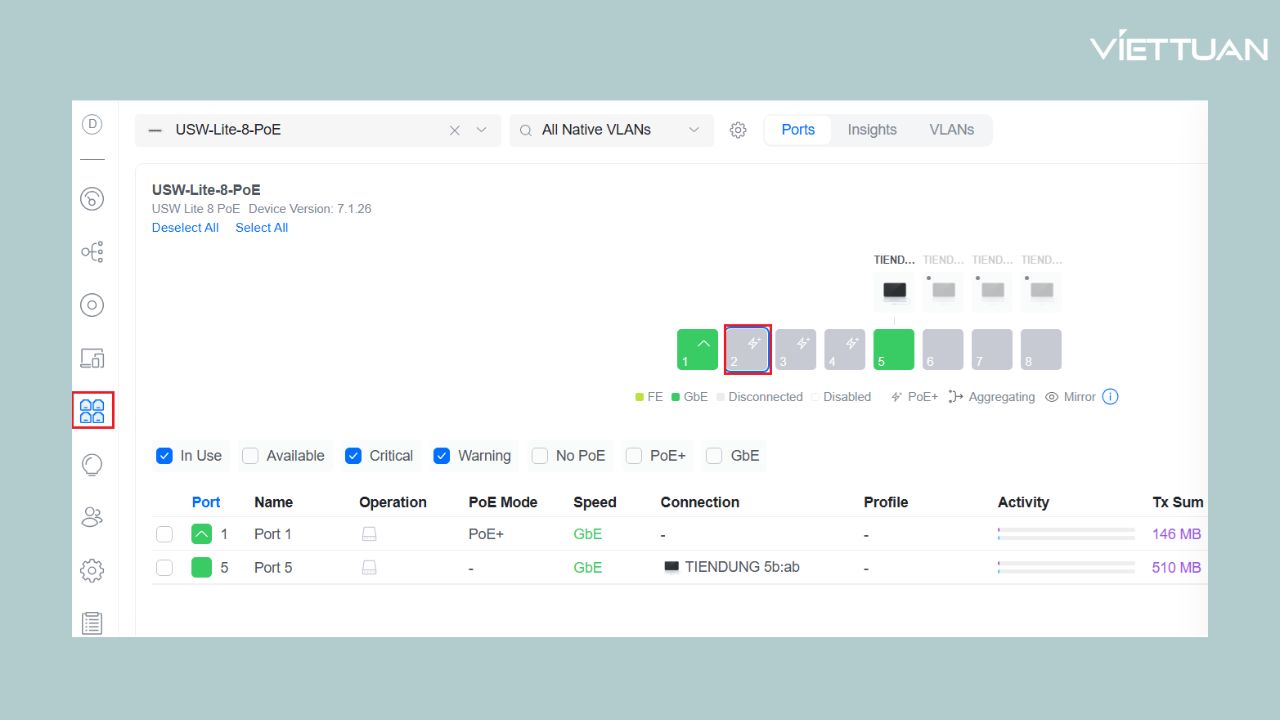Select the Port 5 row checkbox
Image resolution: width=1280 pixels, height=720 pixels.
165,568
